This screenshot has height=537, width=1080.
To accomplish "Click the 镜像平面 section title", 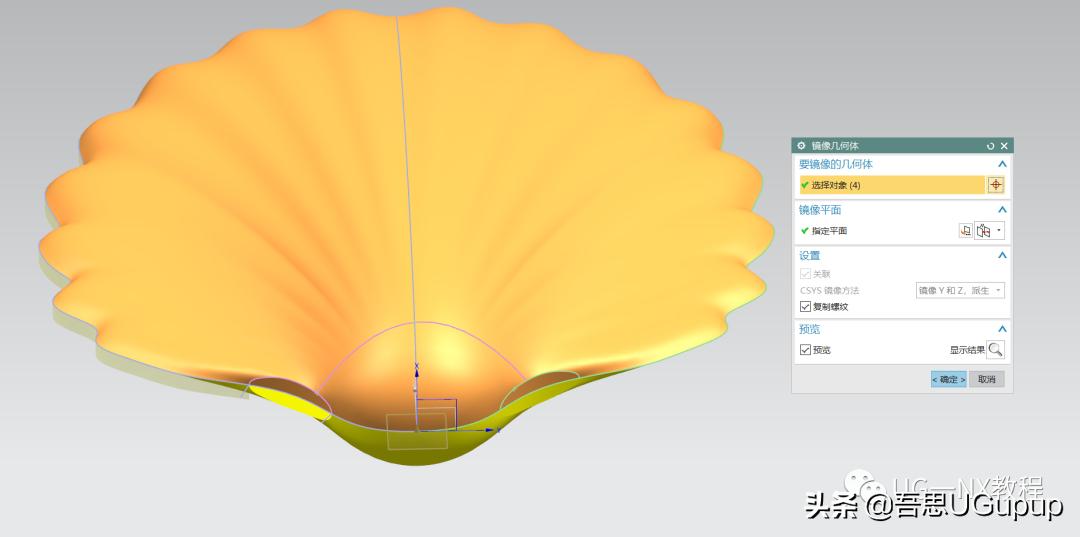I will pyautogui.click(x=820, y=210).
